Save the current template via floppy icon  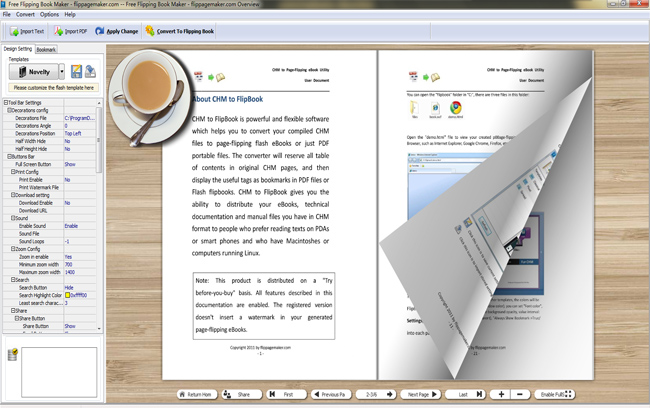[76, 71]
